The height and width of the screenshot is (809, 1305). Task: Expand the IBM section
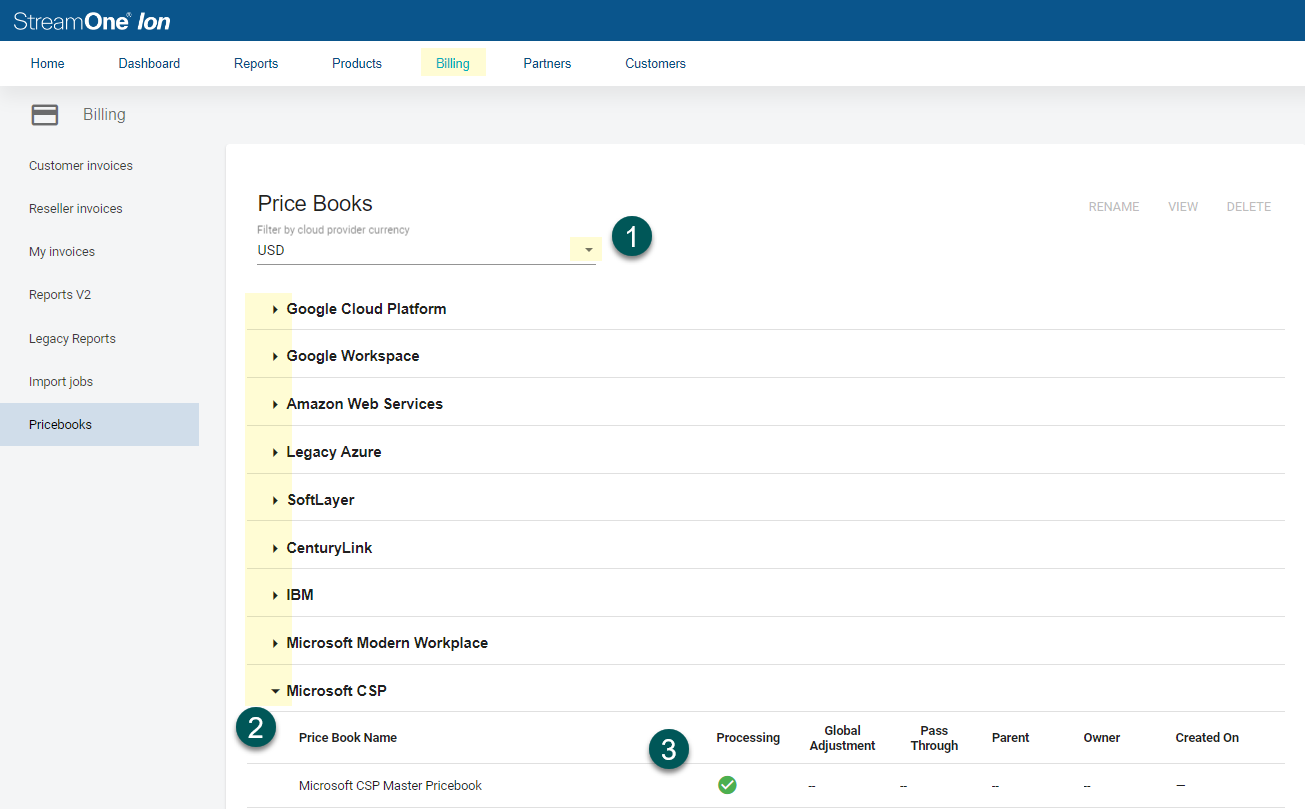(x=275, y=595)
